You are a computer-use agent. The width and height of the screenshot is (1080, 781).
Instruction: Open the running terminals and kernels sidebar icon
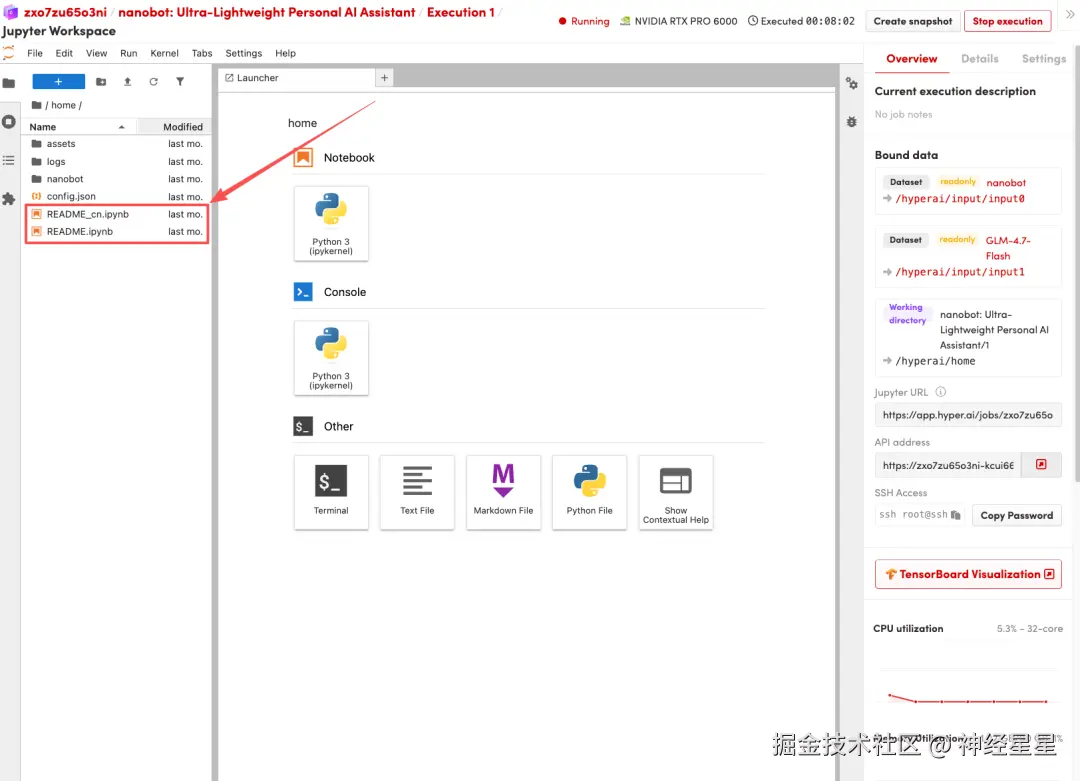click(9, 122)
